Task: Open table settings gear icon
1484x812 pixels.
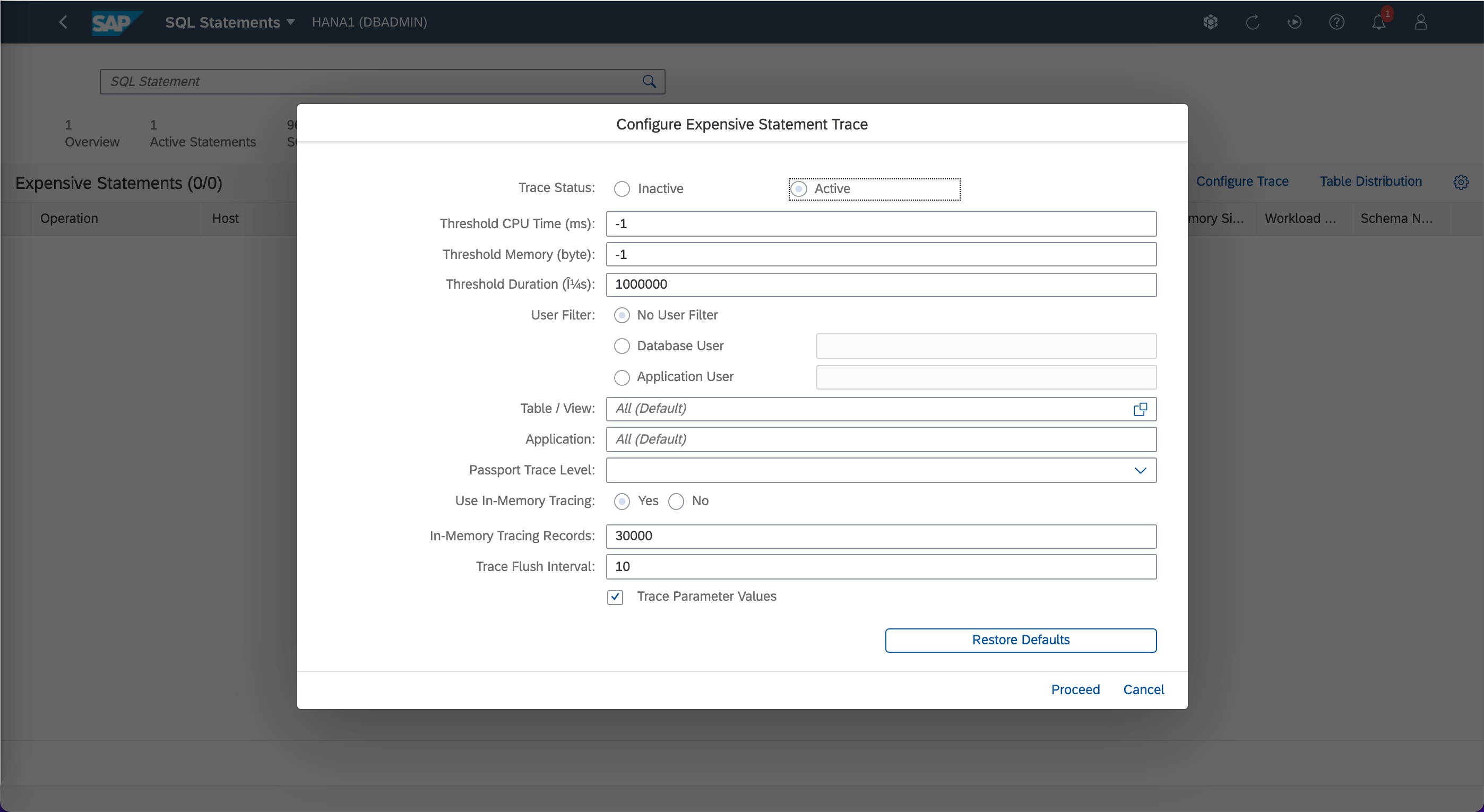Action: click(x=1460, y=182)
